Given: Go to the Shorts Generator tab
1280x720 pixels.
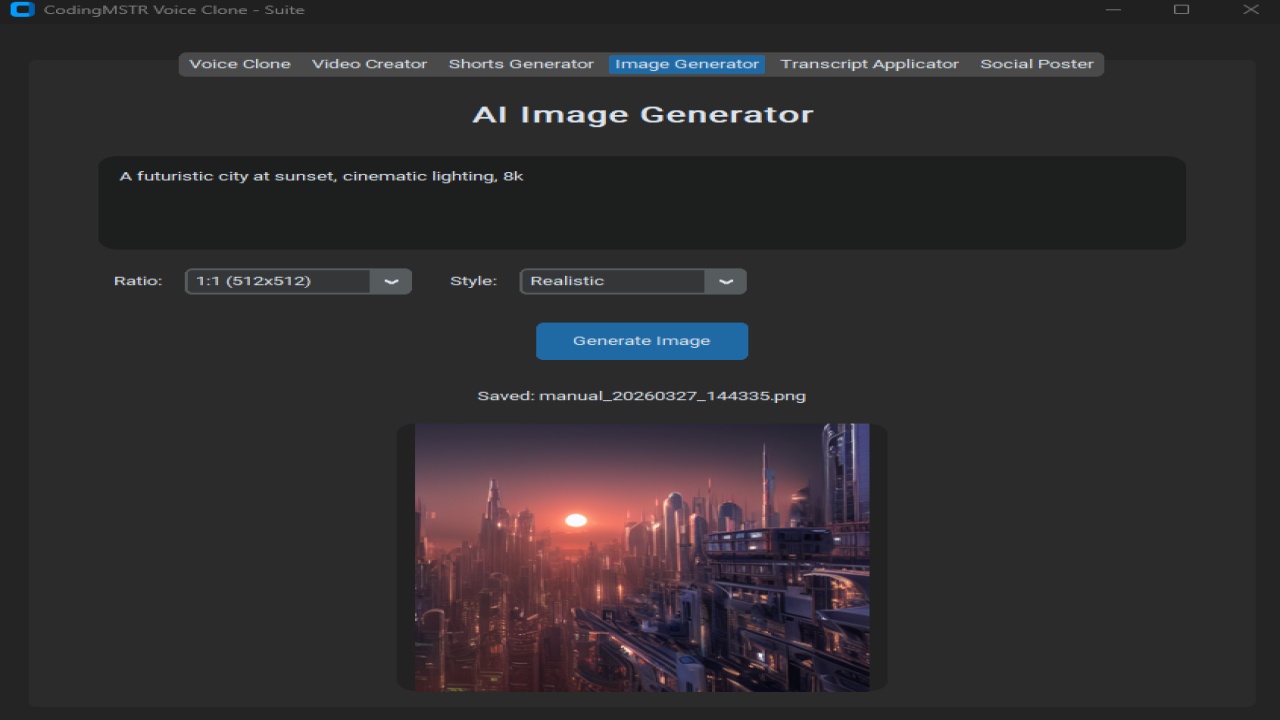Looking at the screenshot, I should 521,64.
